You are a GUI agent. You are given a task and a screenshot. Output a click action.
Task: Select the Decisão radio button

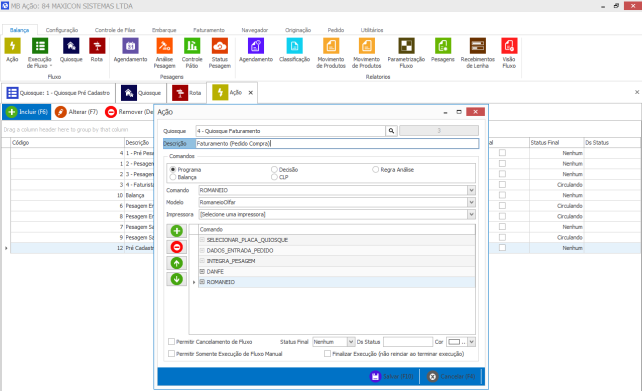274,170
